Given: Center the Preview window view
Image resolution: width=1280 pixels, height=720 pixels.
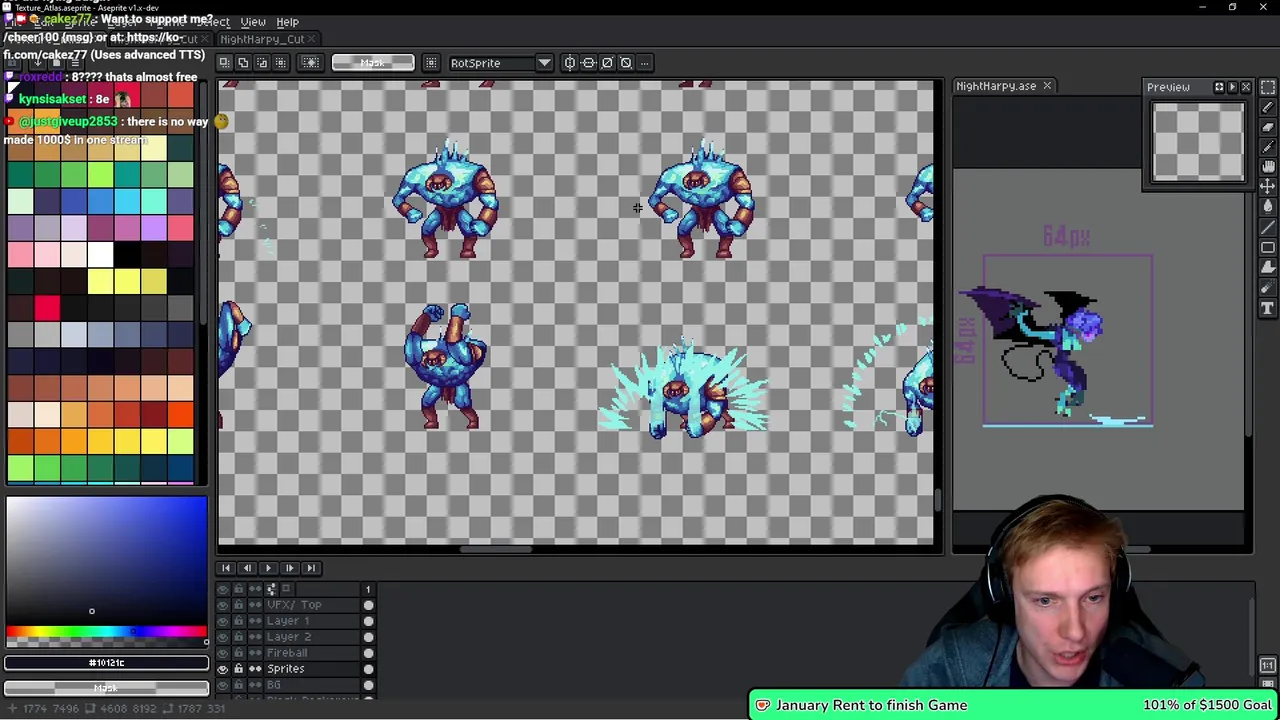Looking at the screenshot, I should click(x=1219, y=87).
